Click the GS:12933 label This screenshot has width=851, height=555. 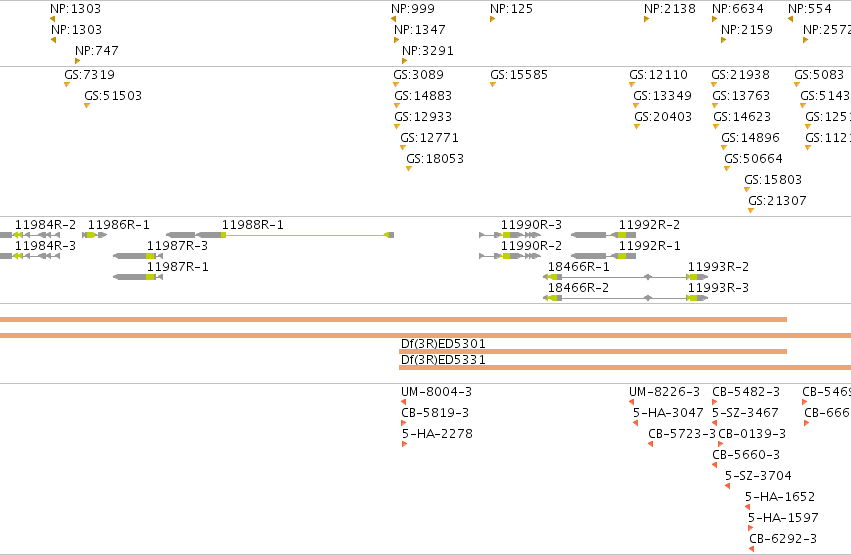click(x=423, y=117)
